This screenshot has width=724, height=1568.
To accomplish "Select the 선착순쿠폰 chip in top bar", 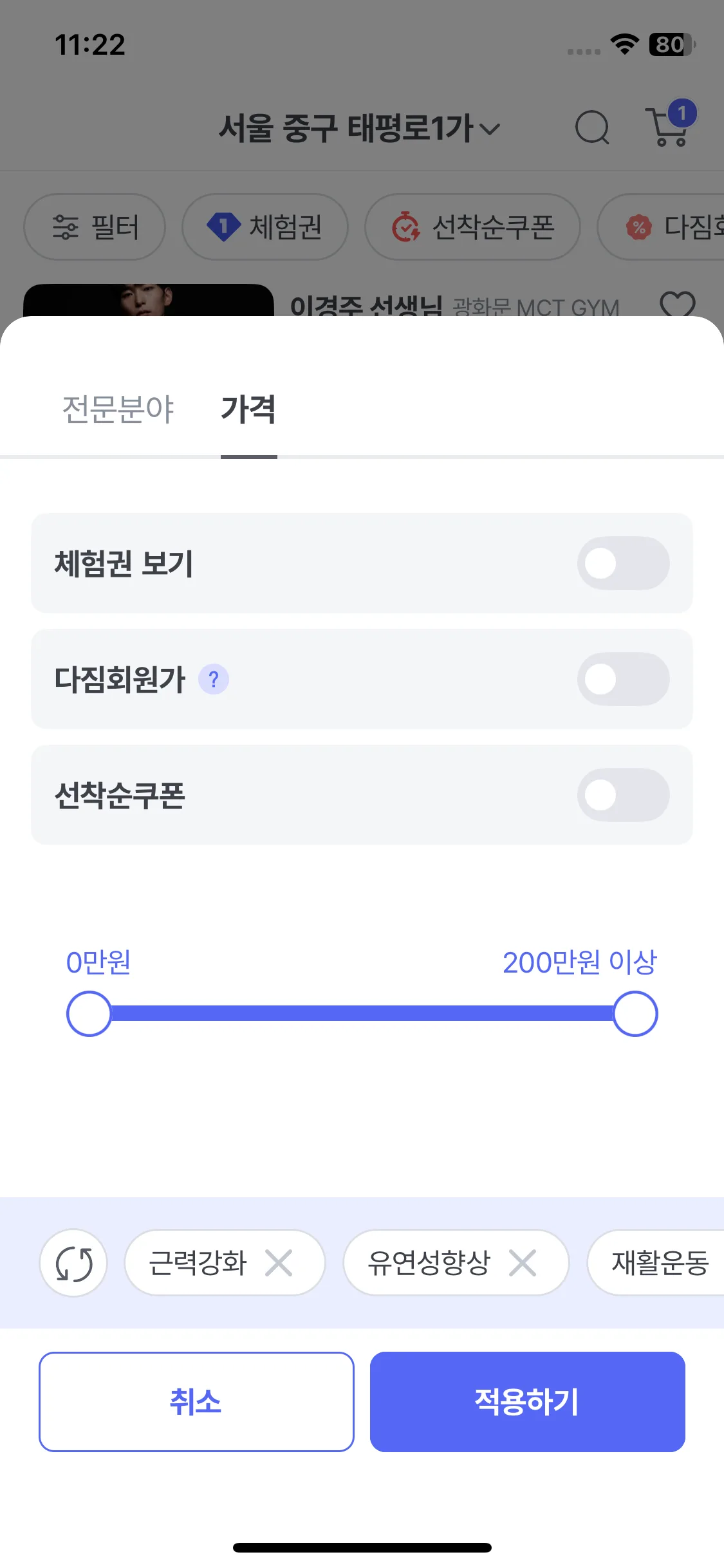I will 473,227.
